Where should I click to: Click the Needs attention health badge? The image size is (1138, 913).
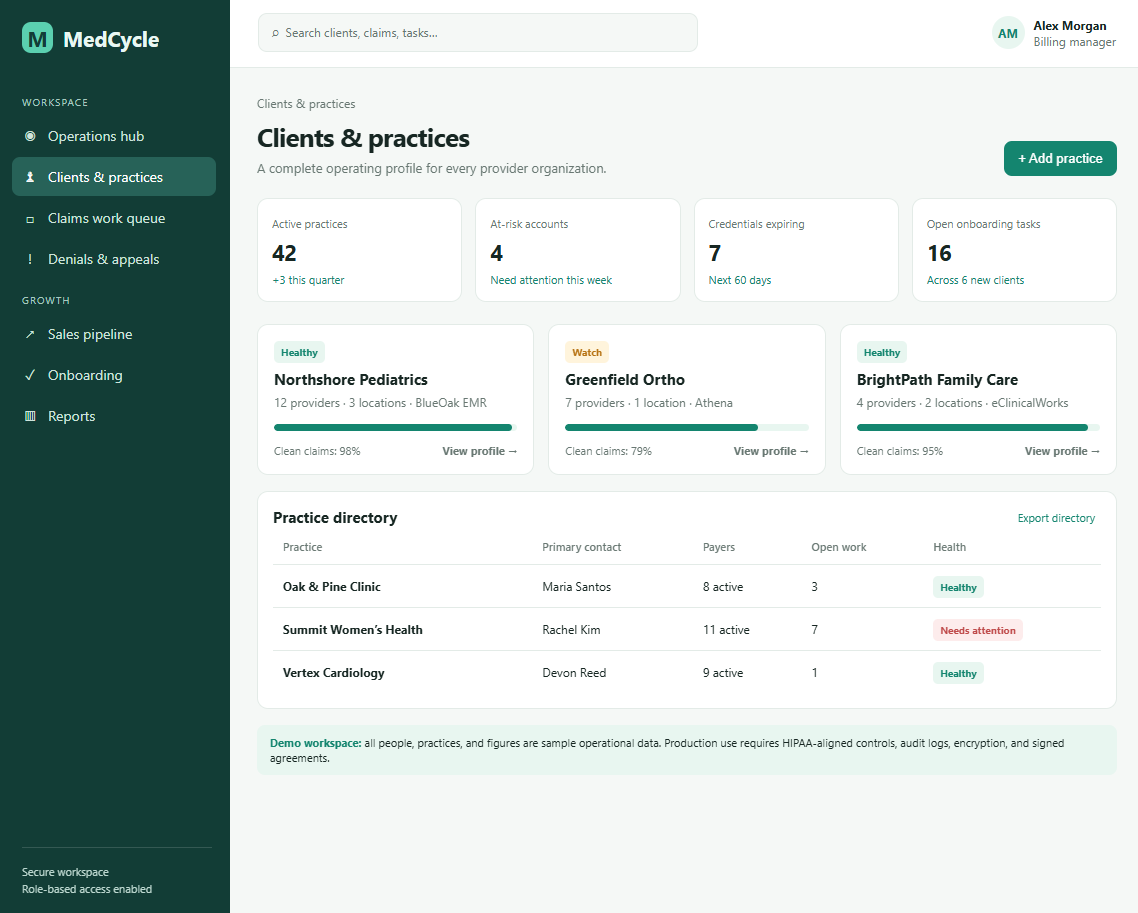click(x=978, y=630)
